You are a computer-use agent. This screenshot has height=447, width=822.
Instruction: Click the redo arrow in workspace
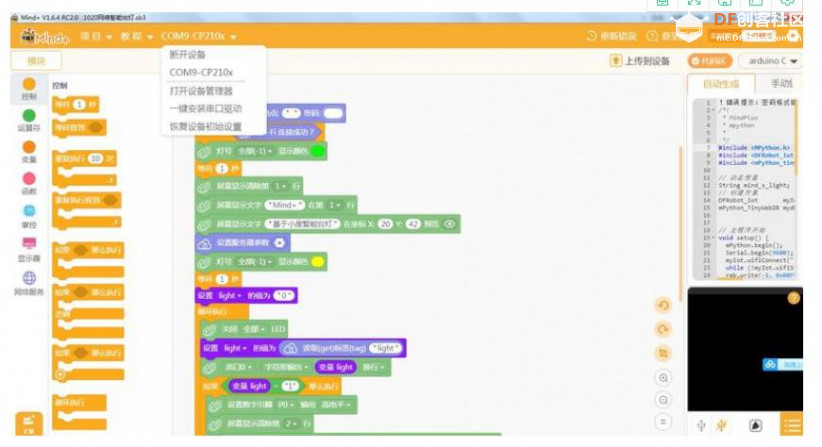tap(663, 329)
